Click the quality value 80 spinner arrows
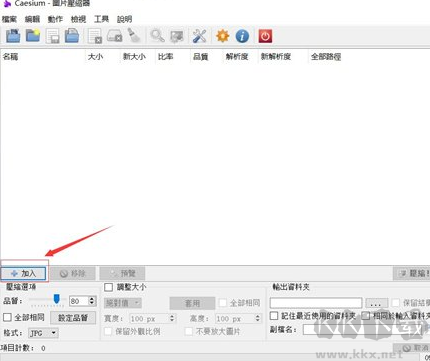Image resolution: width=430 pixels, height=361 pixels. 92,301
